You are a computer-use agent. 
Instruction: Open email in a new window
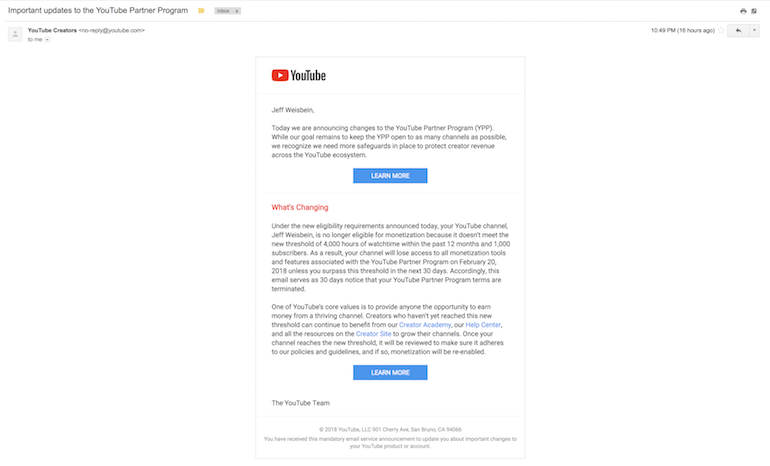pyautogui.click(x=755, y=10)
